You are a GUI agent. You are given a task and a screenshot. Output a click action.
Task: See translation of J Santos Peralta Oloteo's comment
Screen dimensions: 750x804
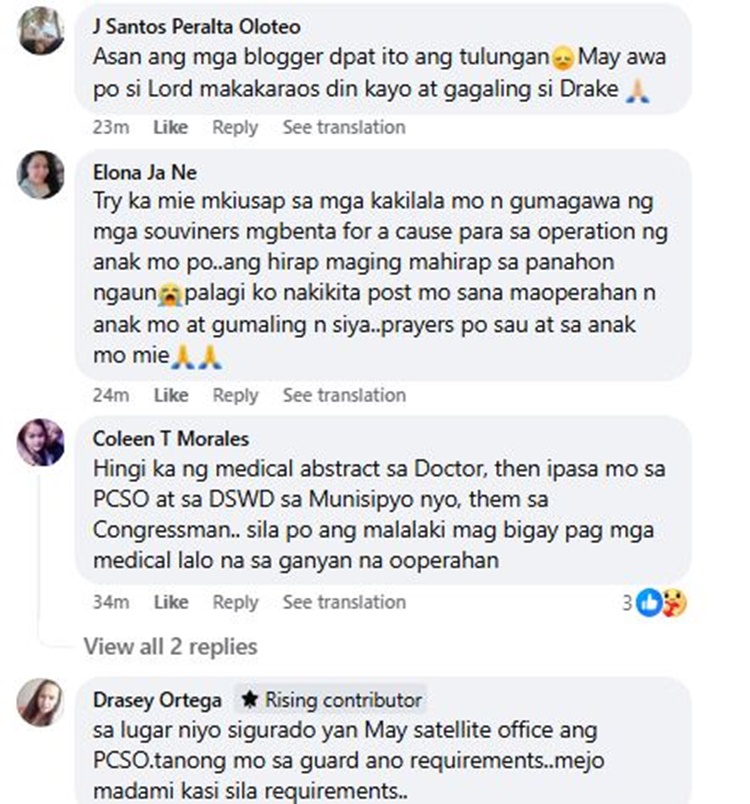344,127
